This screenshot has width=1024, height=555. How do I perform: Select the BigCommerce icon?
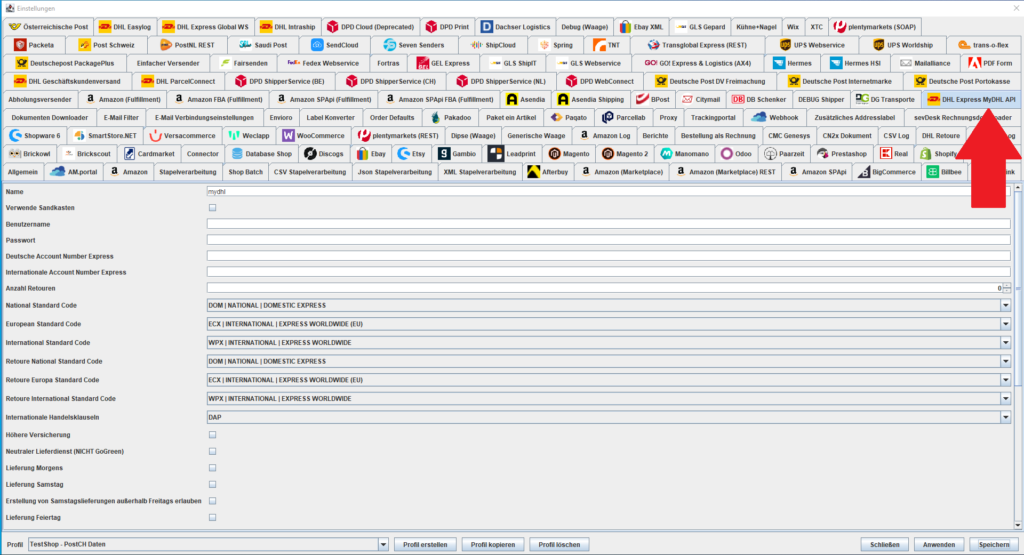pos(863,172)
